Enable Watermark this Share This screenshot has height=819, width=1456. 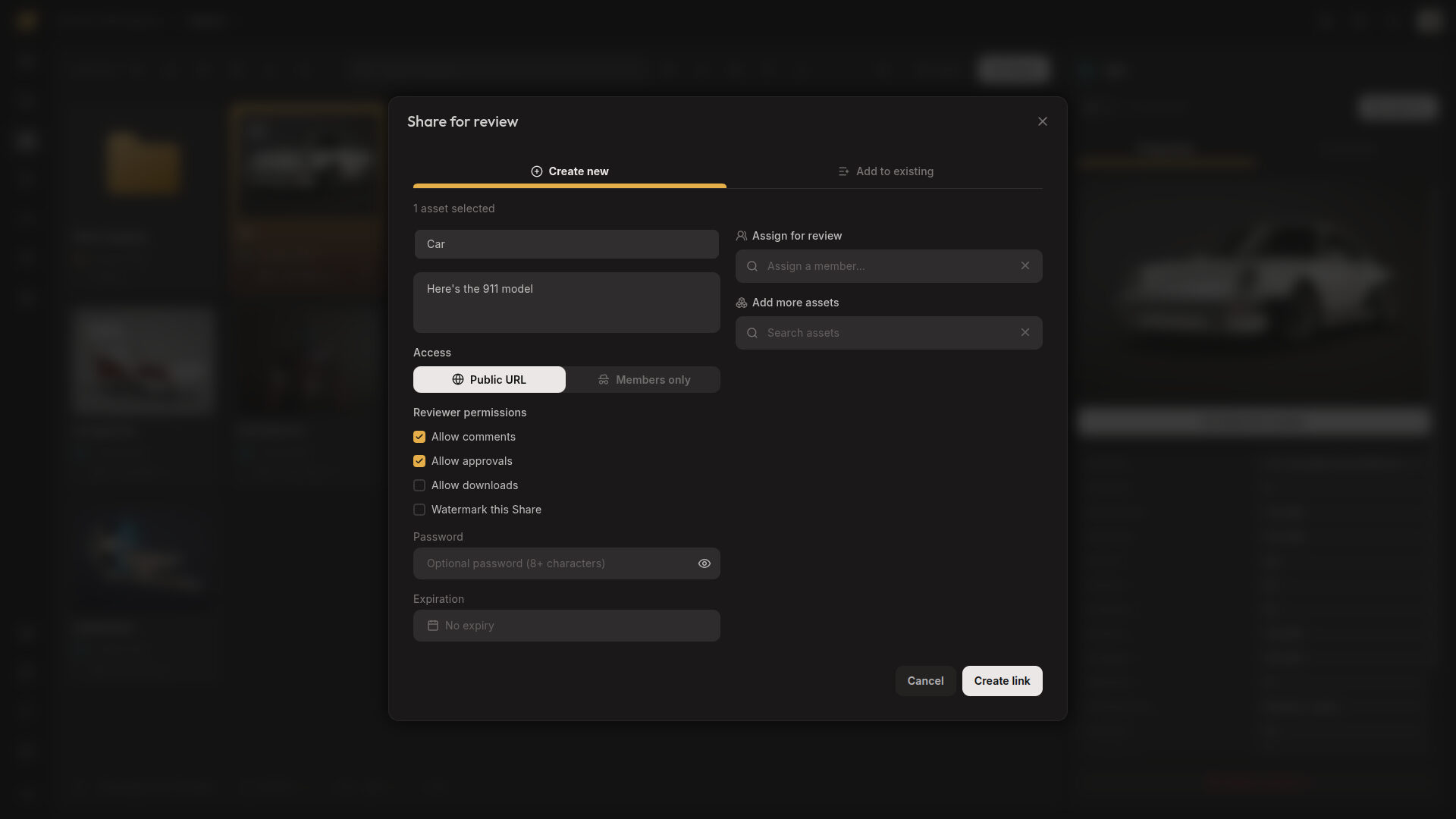pos(419,510)
